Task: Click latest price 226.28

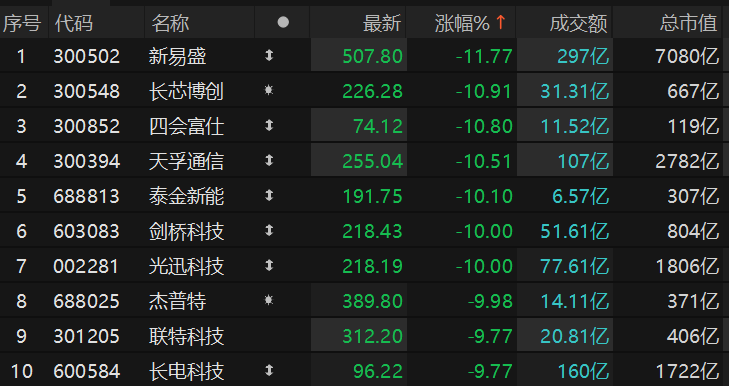Action: pos(372,91)
